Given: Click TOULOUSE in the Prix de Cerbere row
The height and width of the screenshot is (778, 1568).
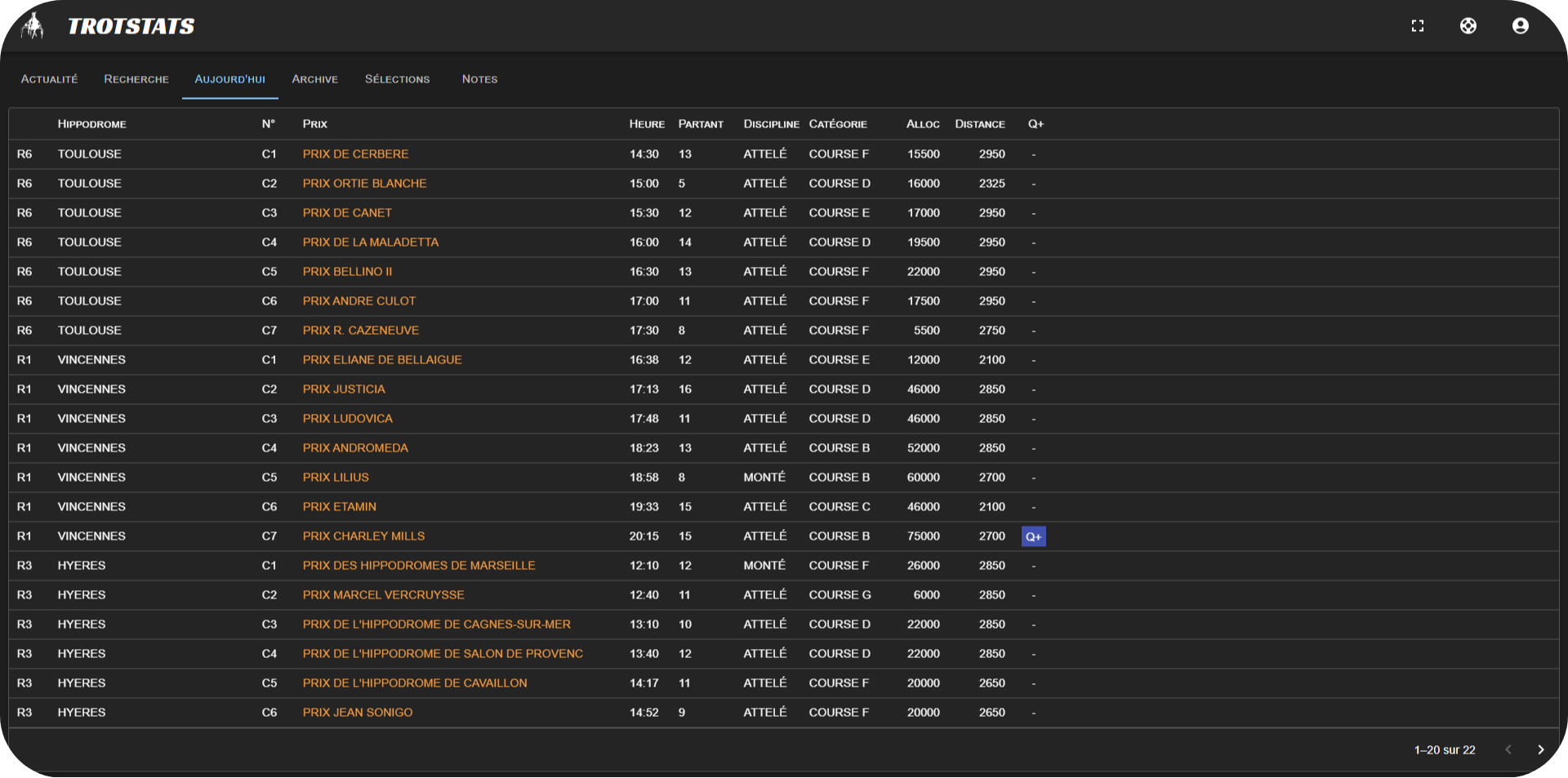Looking at the screenshot, I should coord(90,154).
